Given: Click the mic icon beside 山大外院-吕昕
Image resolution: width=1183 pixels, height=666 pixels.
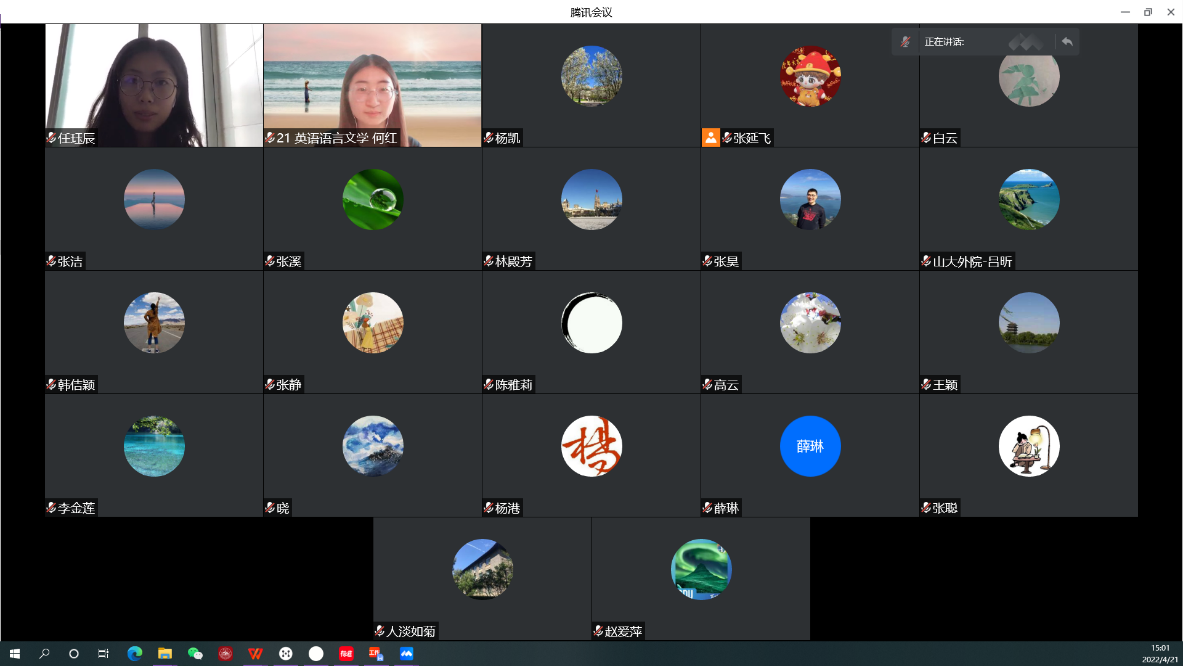Looking at the screenshot, I should tap(926, 261).
